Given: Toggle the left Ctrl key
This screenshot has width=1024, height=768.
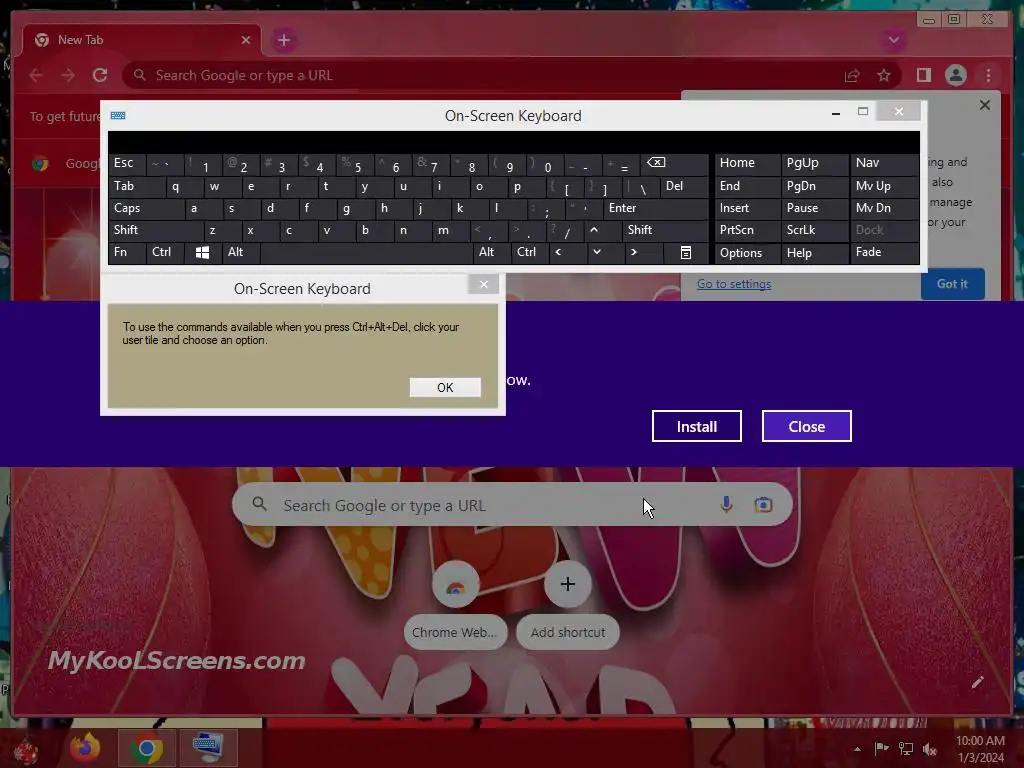Looking at the screenshot, I should click(165, 252).
